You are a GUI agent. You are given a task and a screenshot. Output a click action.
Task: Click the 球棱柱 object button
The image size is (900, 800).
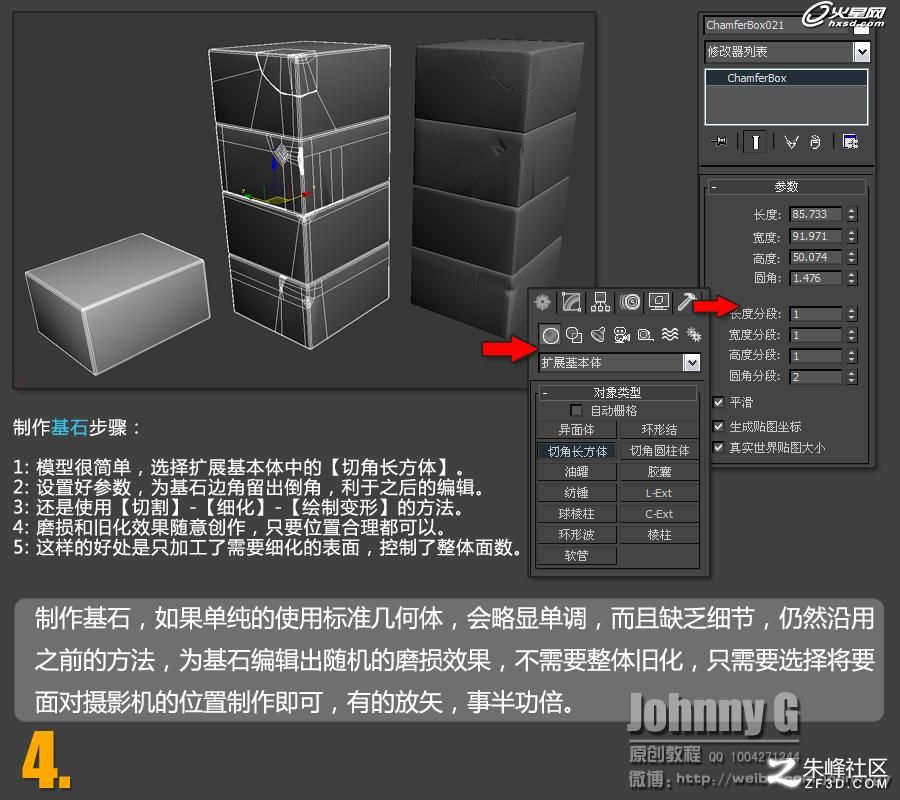pyautogui.click(x=576, y=514)
